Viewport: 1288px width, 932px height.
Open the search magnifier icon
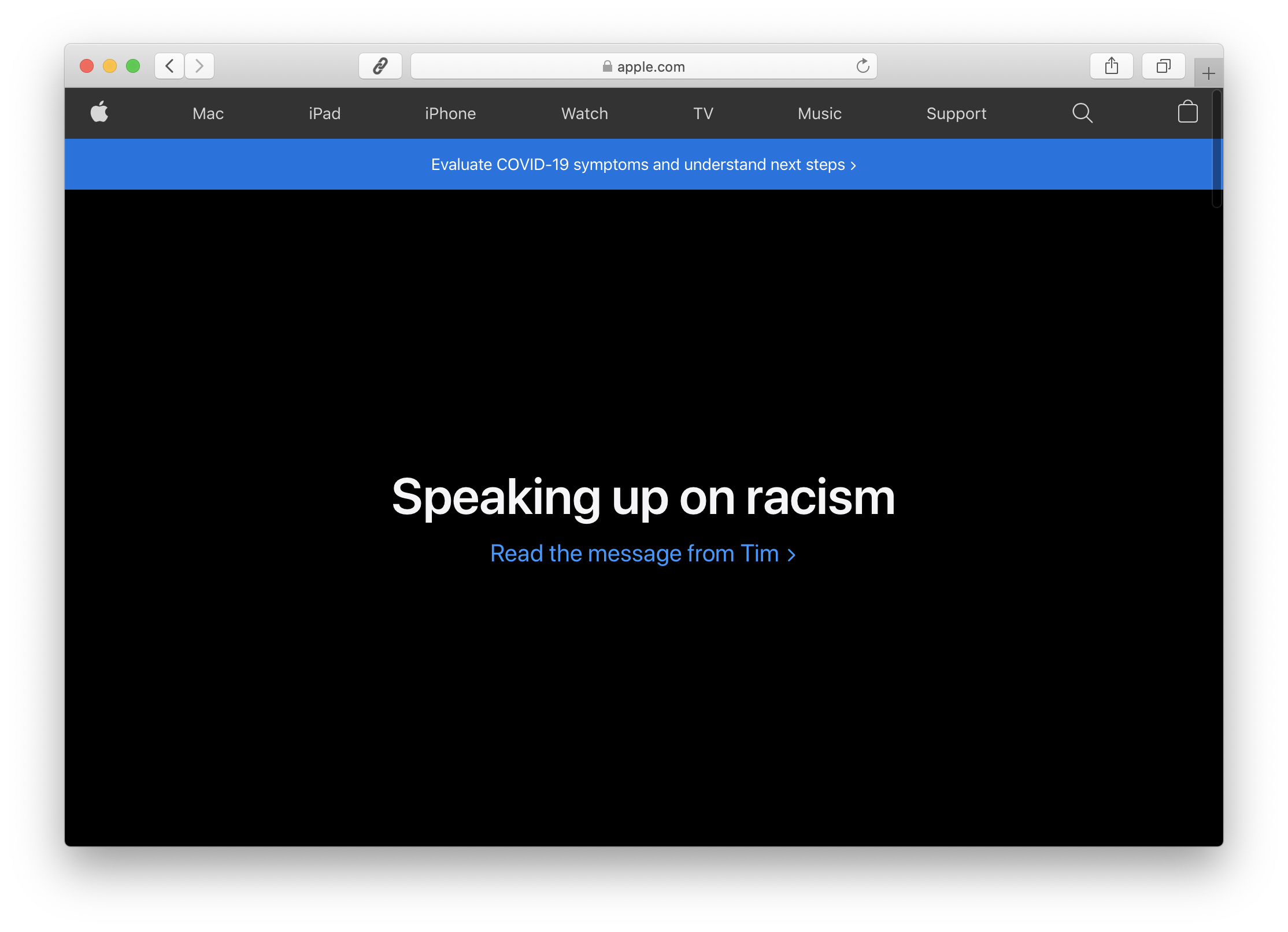[x=1082, y=113]
